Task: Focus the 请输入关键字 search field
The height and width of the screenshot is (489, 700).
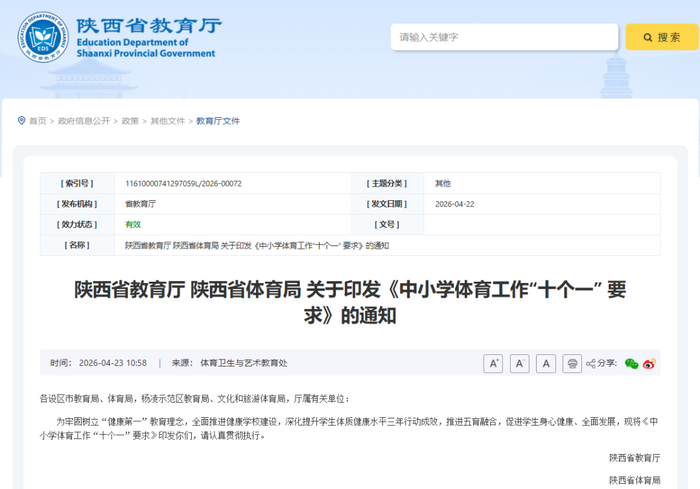Action: click(x=504, y=37)
